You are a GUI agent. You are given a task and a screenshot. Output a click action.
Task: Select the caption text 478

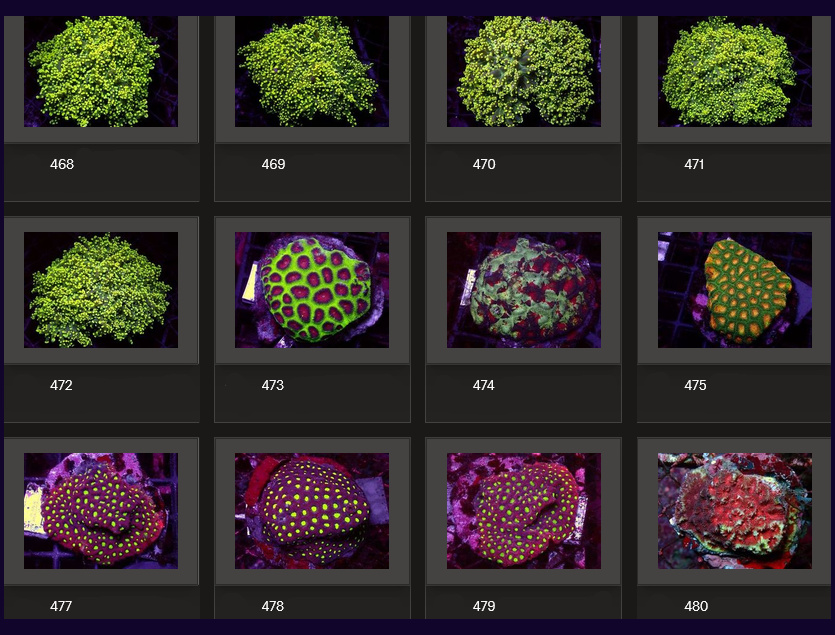(273, 606)
